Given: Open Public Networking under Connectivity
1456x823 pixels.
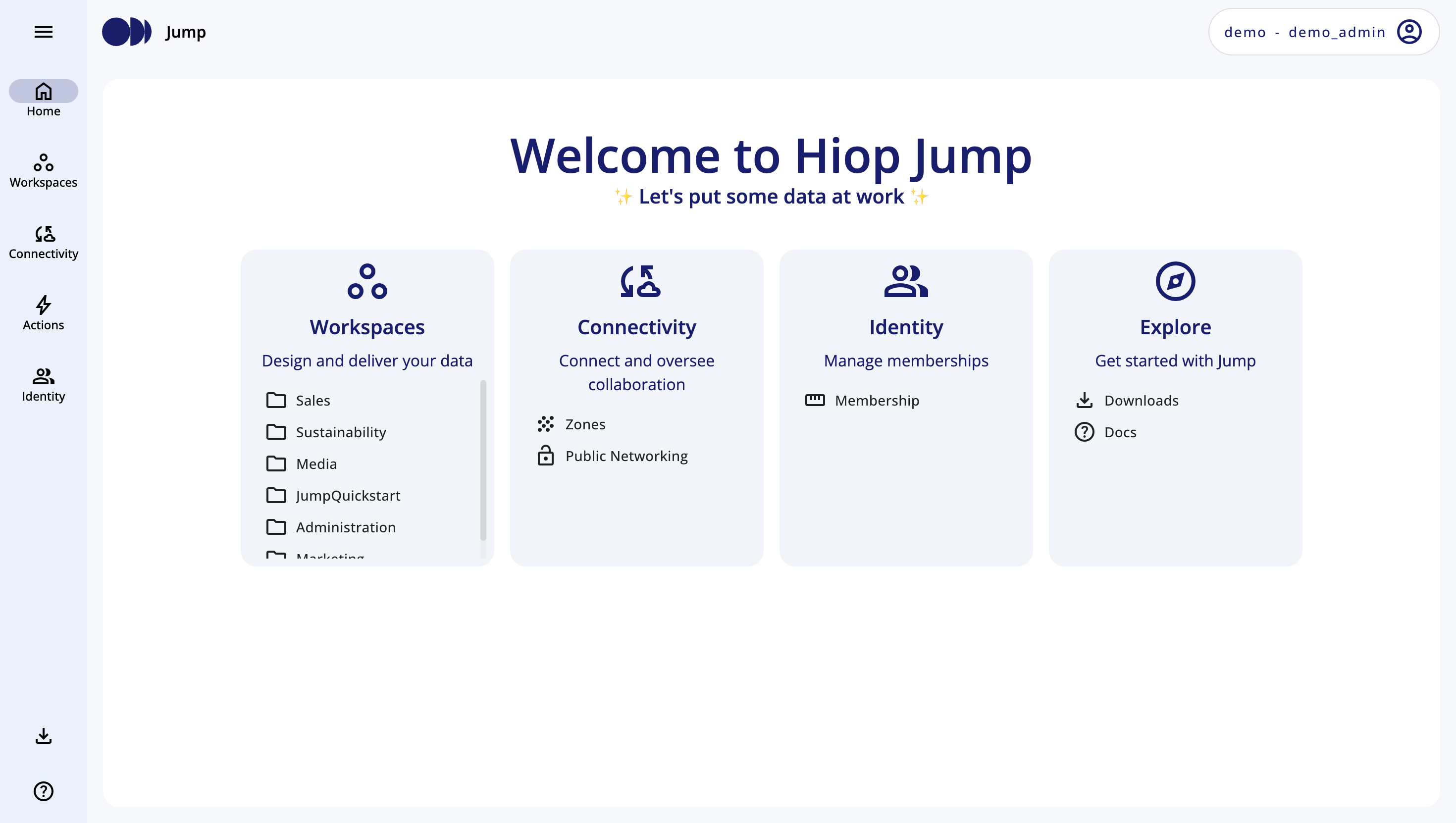Looking at the screenshot, I should 626,456.
